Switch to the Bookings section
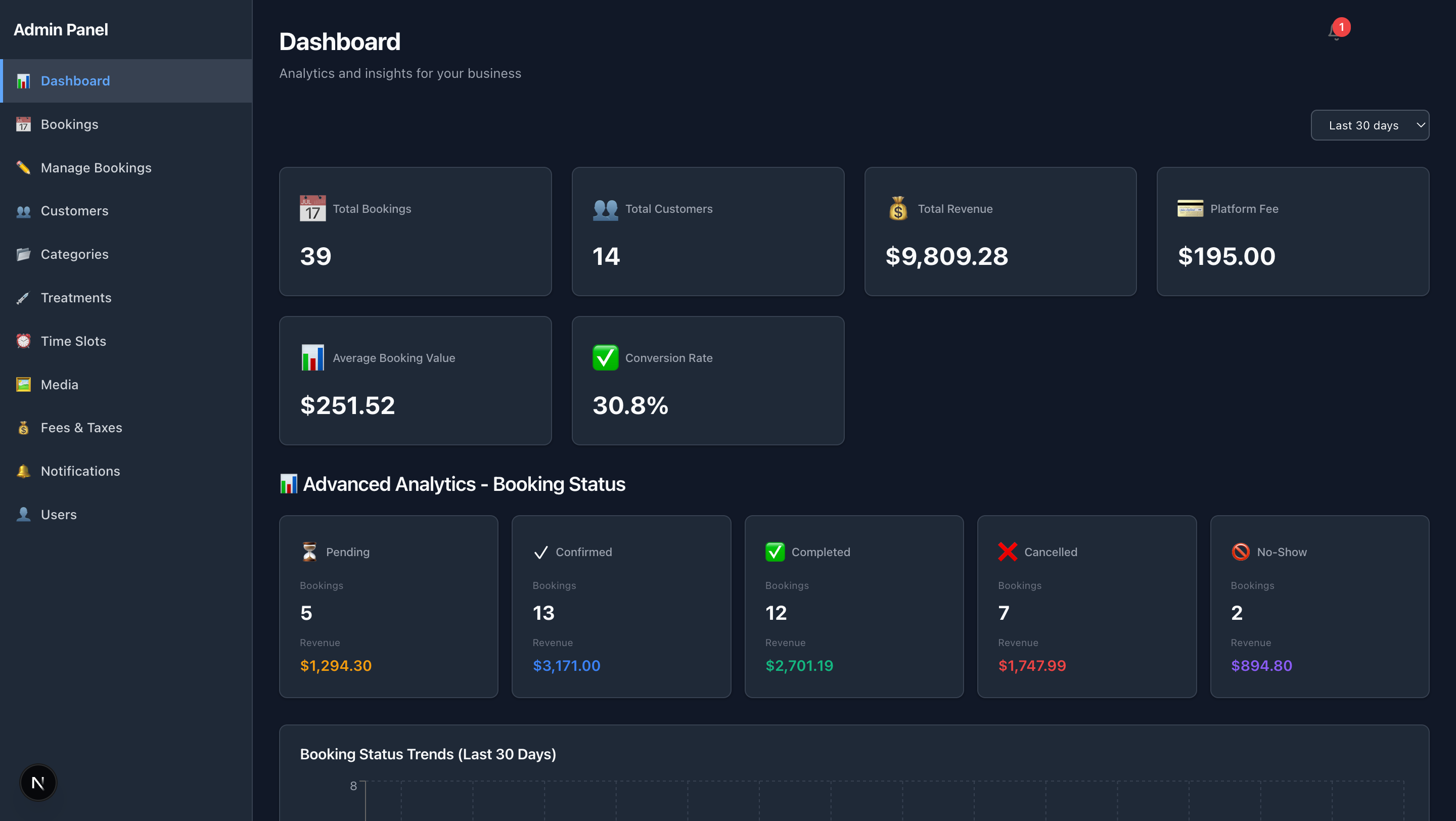 [x=70, y=124]
